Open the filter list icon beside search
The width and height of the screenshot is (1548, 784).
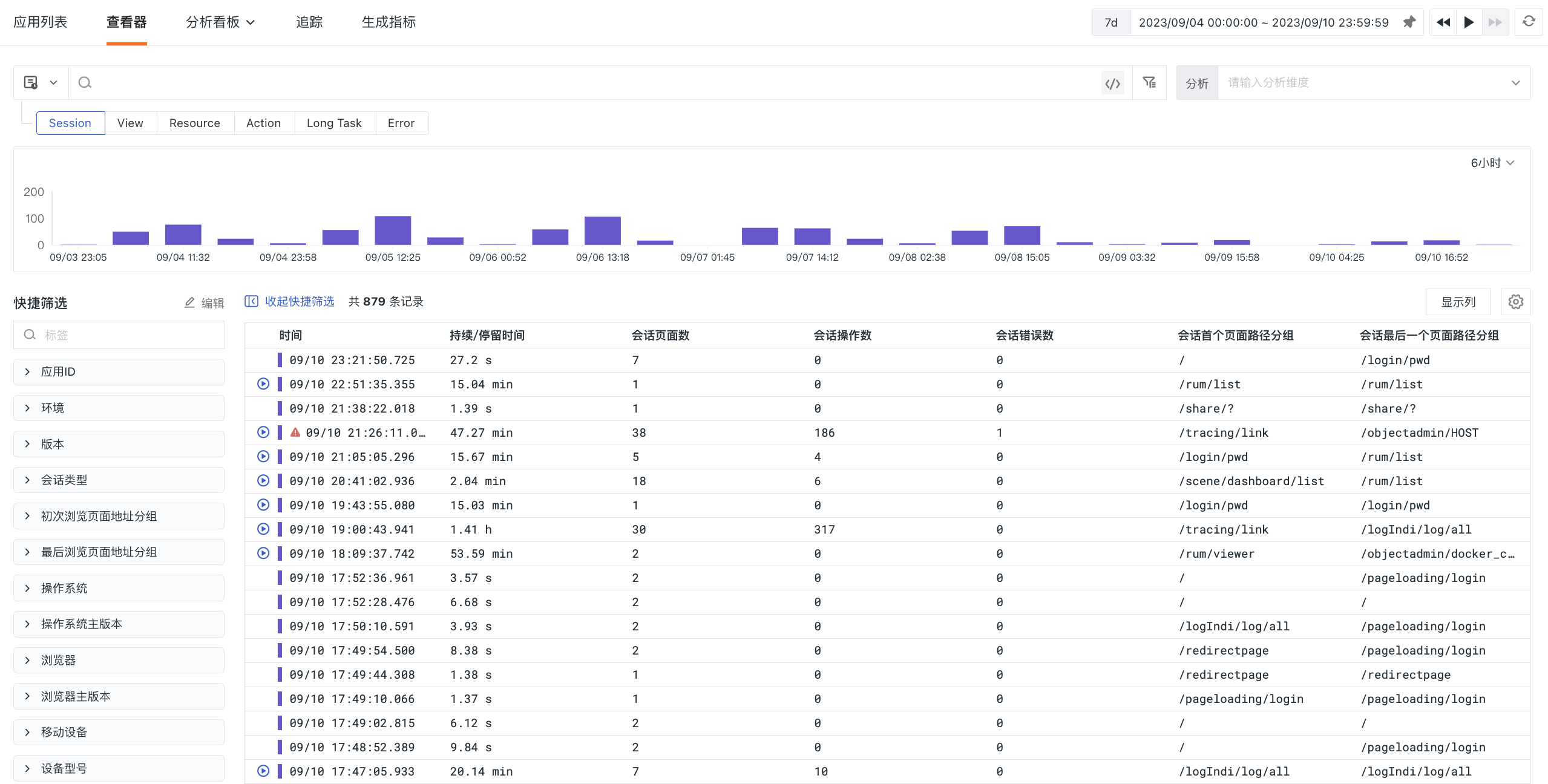pos(1149,82)
